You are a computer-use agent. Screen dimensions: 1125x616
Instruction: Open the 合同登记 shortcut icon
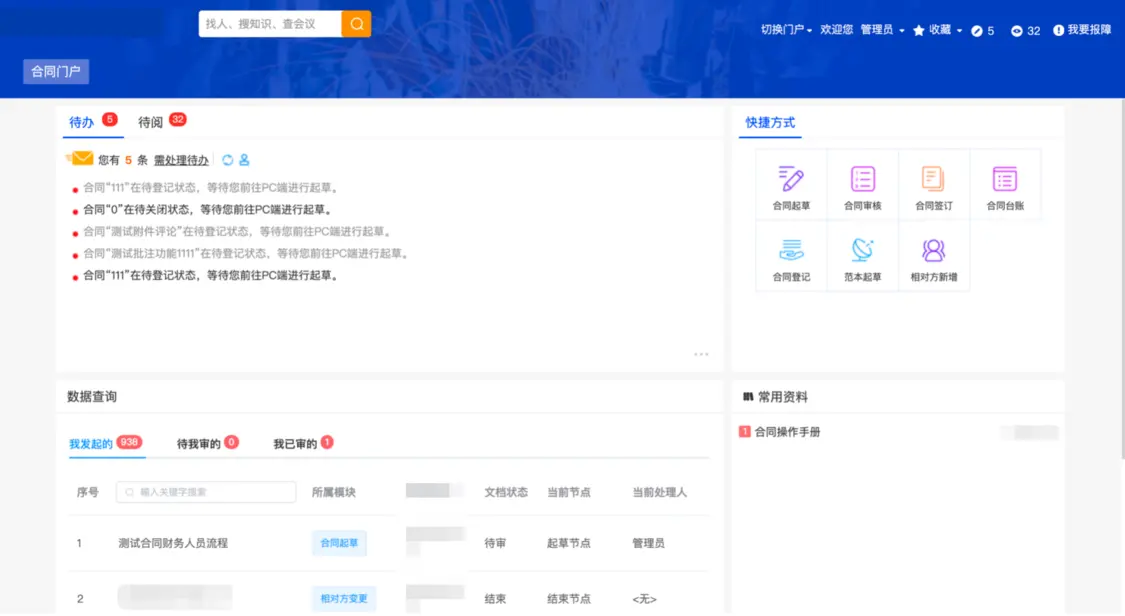(791, 250)
